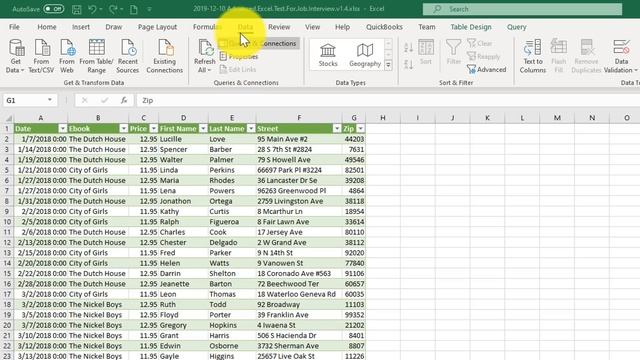
Task: Open the Date column filter dropdown
Action: point(62,129)
